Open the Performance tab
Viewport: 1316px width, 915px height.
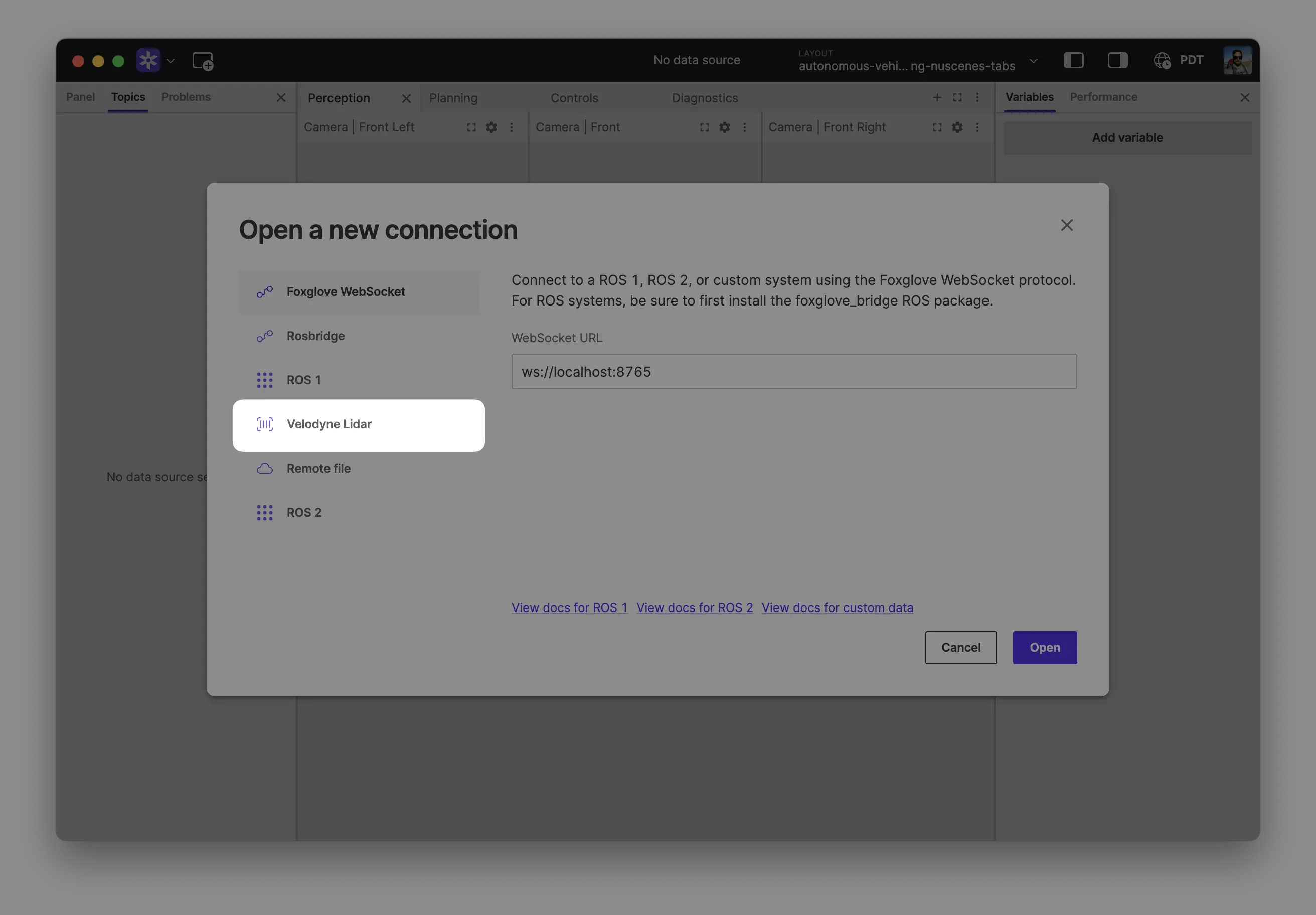tap(1103, 97)
